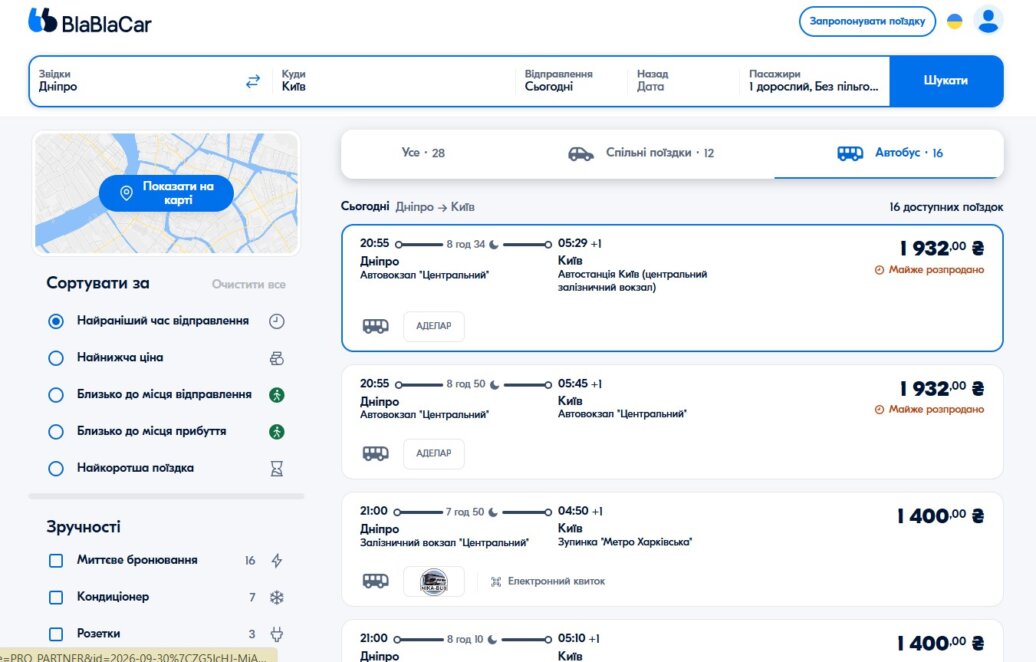Viewport: 1036px width, 662px height.
Task: Open the Пасажири passenger selector
Action: [815, 81]
